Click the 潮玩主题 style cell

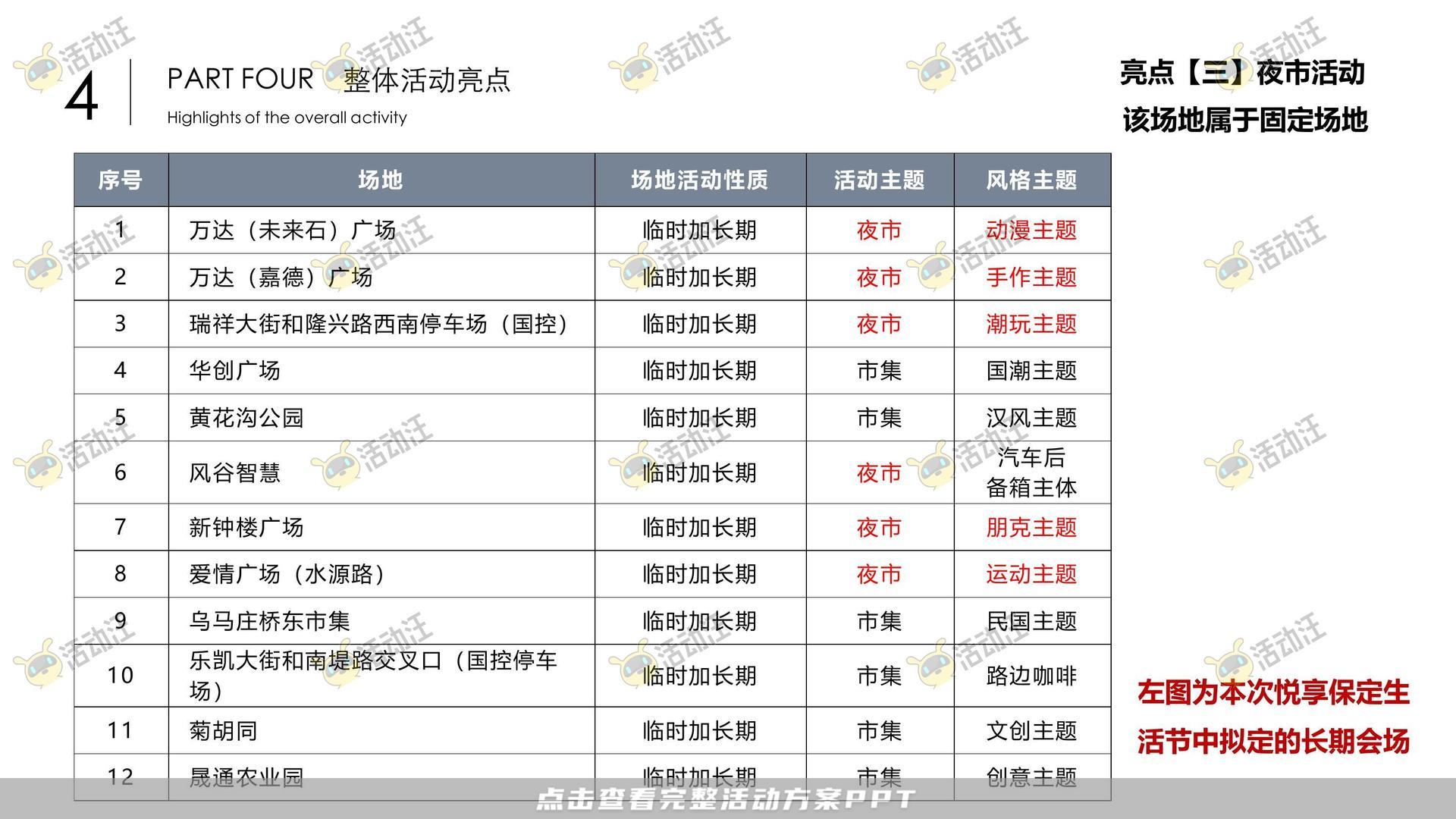click(1031, 324)
